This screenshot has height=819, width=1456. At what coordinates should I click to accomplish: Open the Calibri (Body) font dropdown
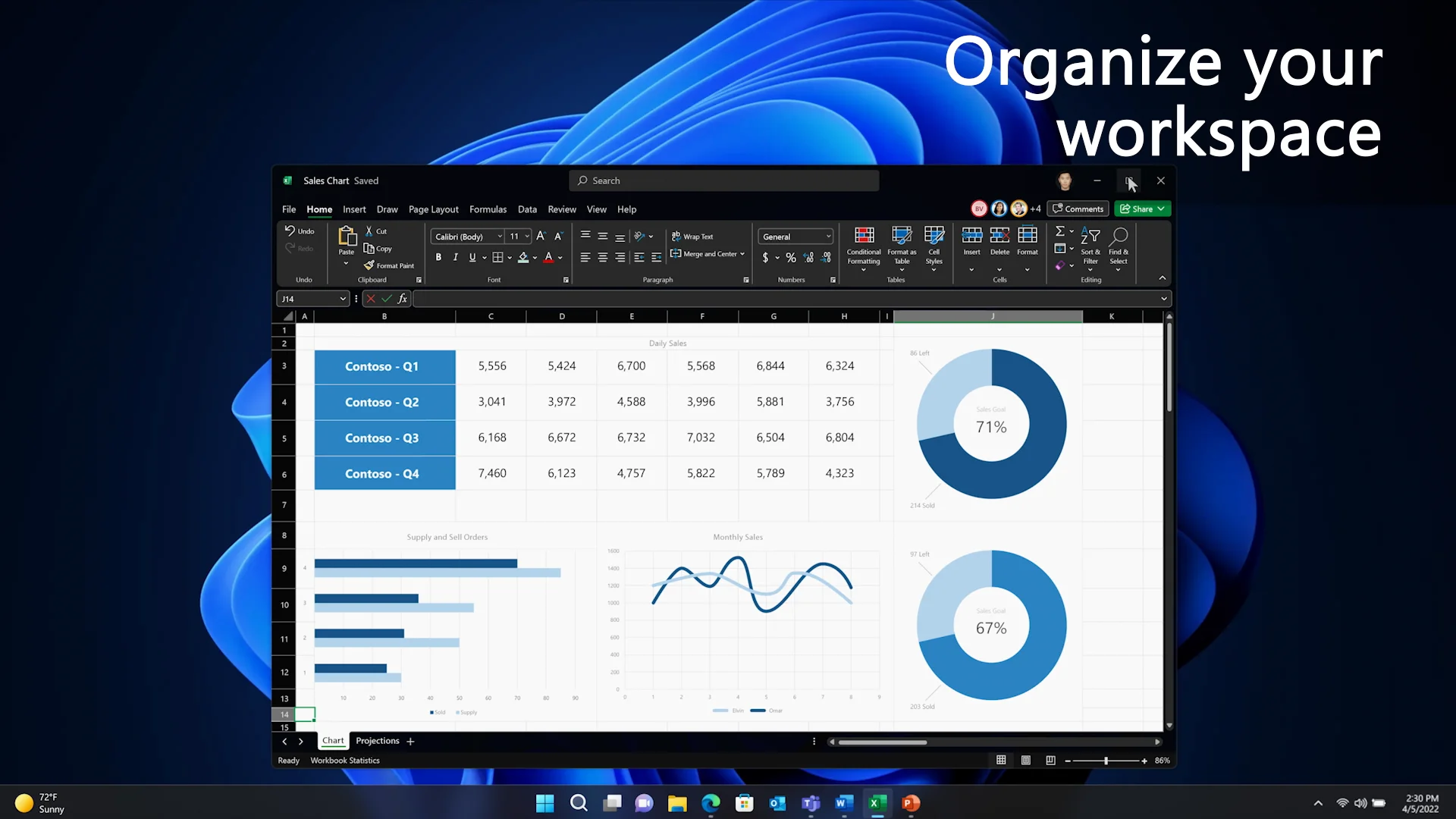pyautogui.click(x=467, y=237)
